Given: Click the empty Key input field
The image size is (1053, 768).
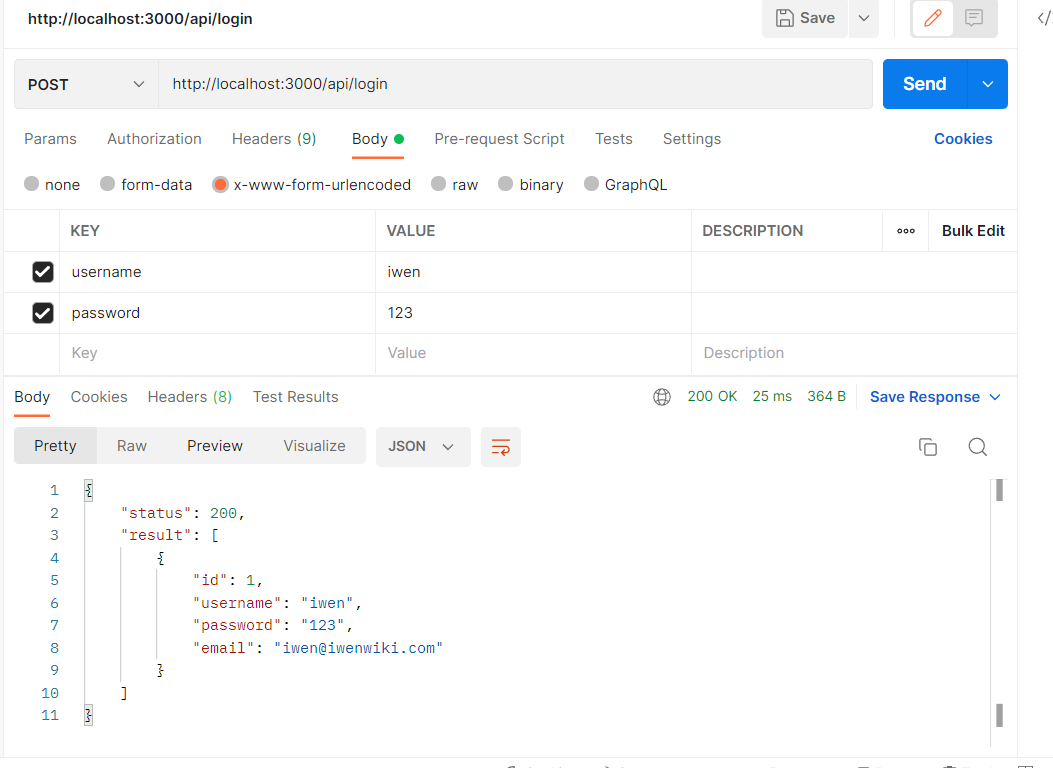Looking at the screenshot, I should [x=217, y=353].
